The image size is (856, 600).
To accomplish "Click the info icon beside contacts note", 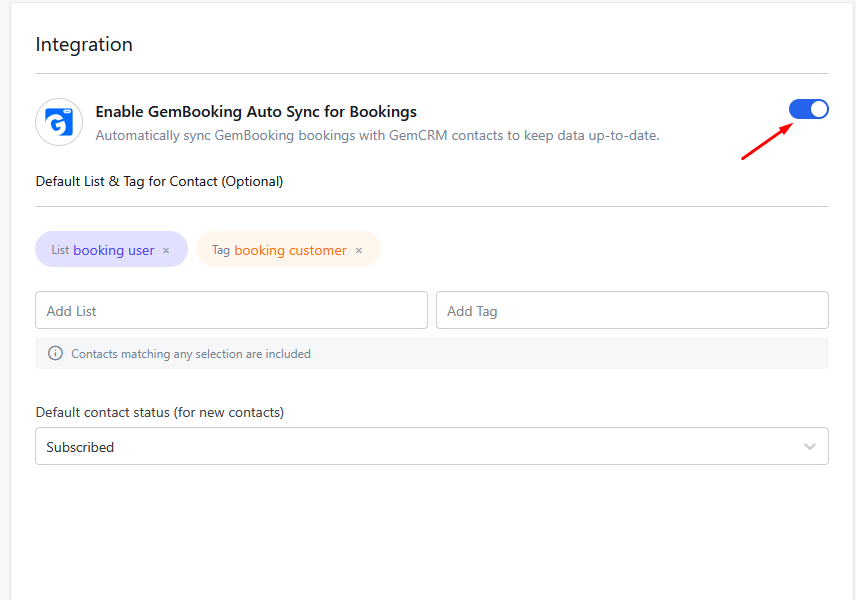I will point(55,353).
